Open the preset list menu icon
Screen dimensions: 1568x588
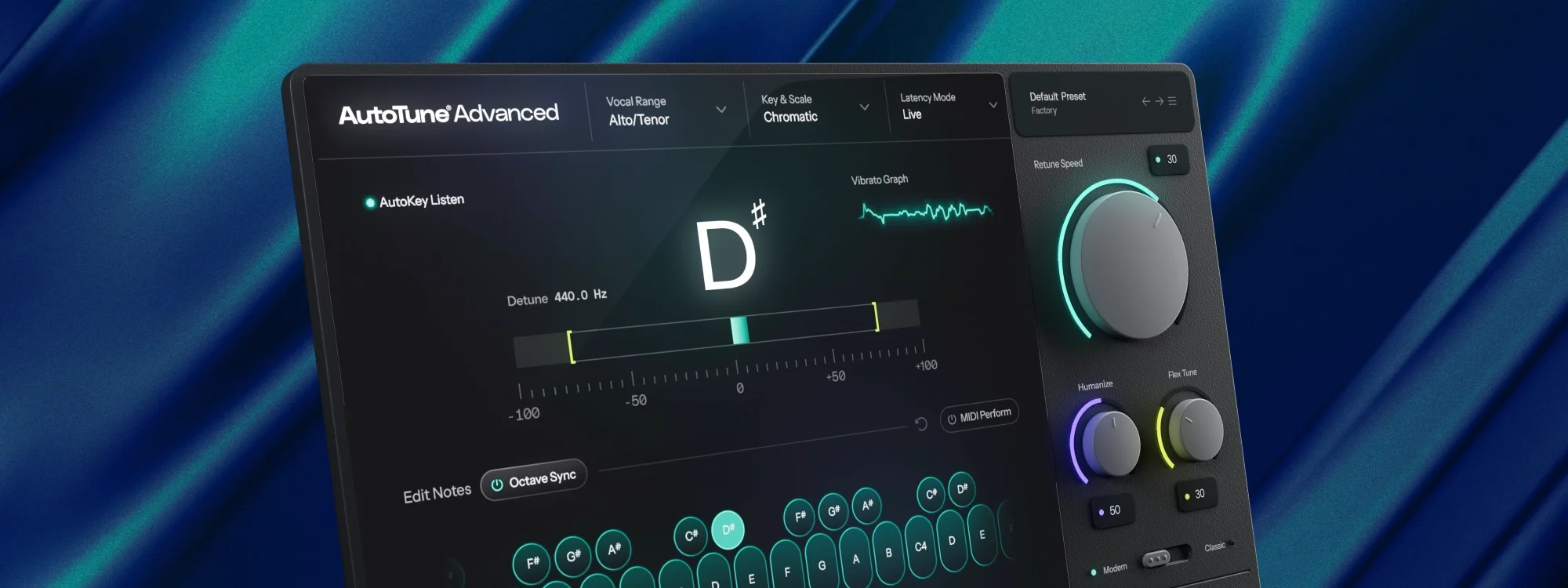(1172, 101)
